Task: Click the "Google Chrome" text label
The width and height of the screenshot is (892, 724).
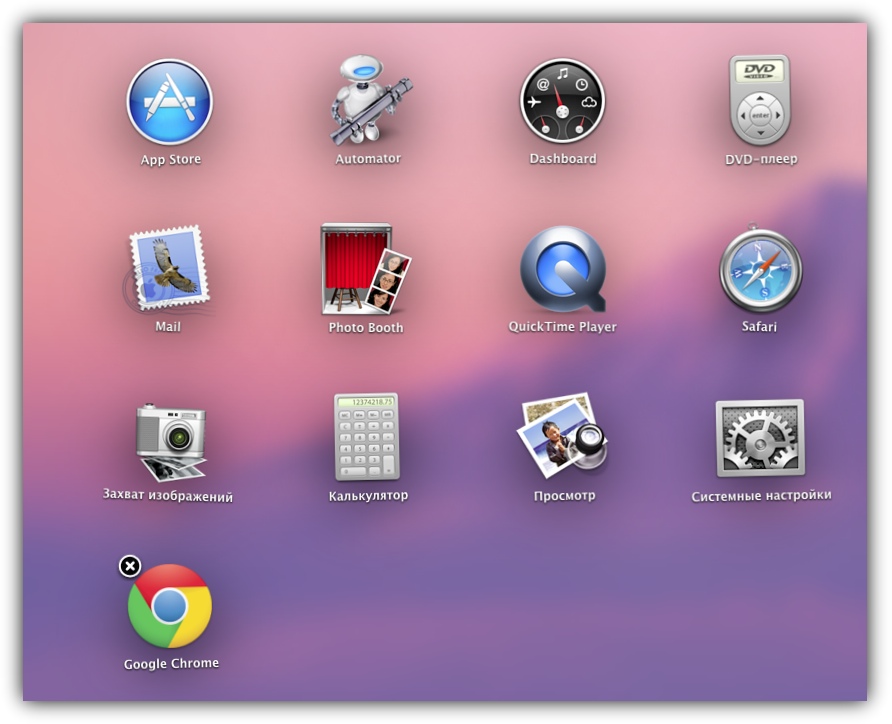Action: [x=171, y=663]
